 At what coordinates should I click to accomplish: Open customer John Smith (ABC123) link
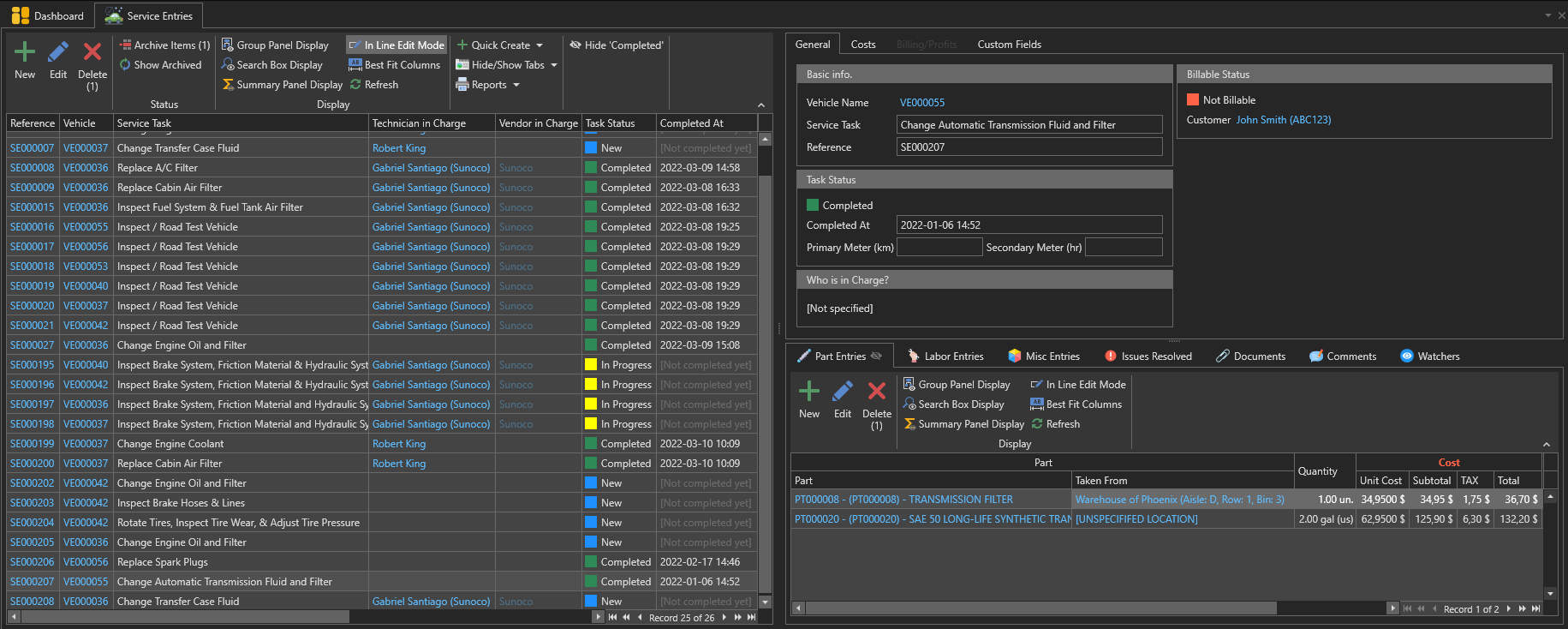(1283, 120)
